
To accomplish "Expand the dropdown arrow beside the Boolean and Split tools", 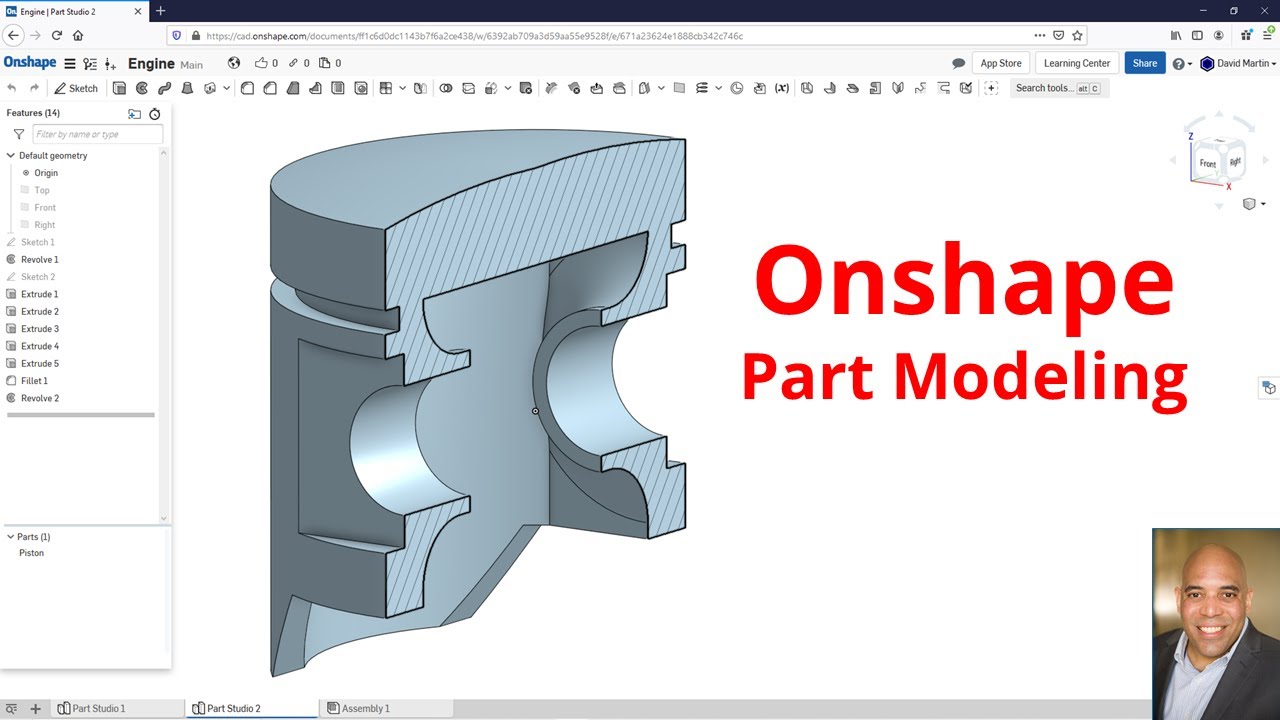I will [508, 88].
